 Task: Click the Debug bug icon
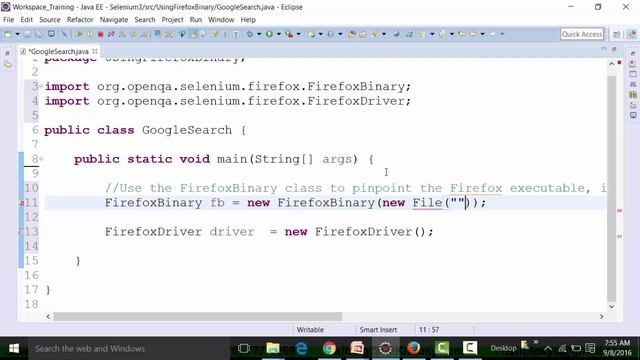(249, 34)
